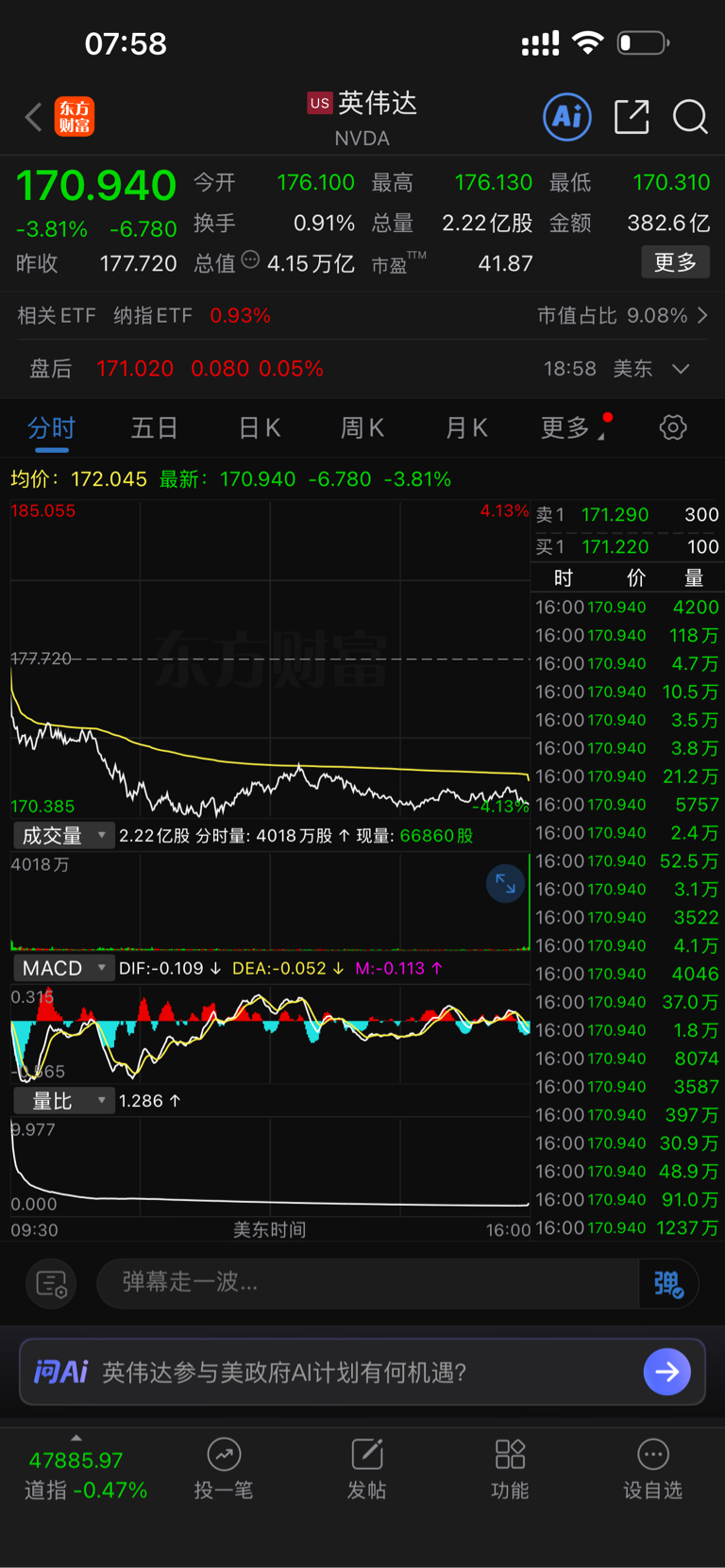The image size is (725, 1568).
Task: Switch to 周K tab
Action: 362,428
